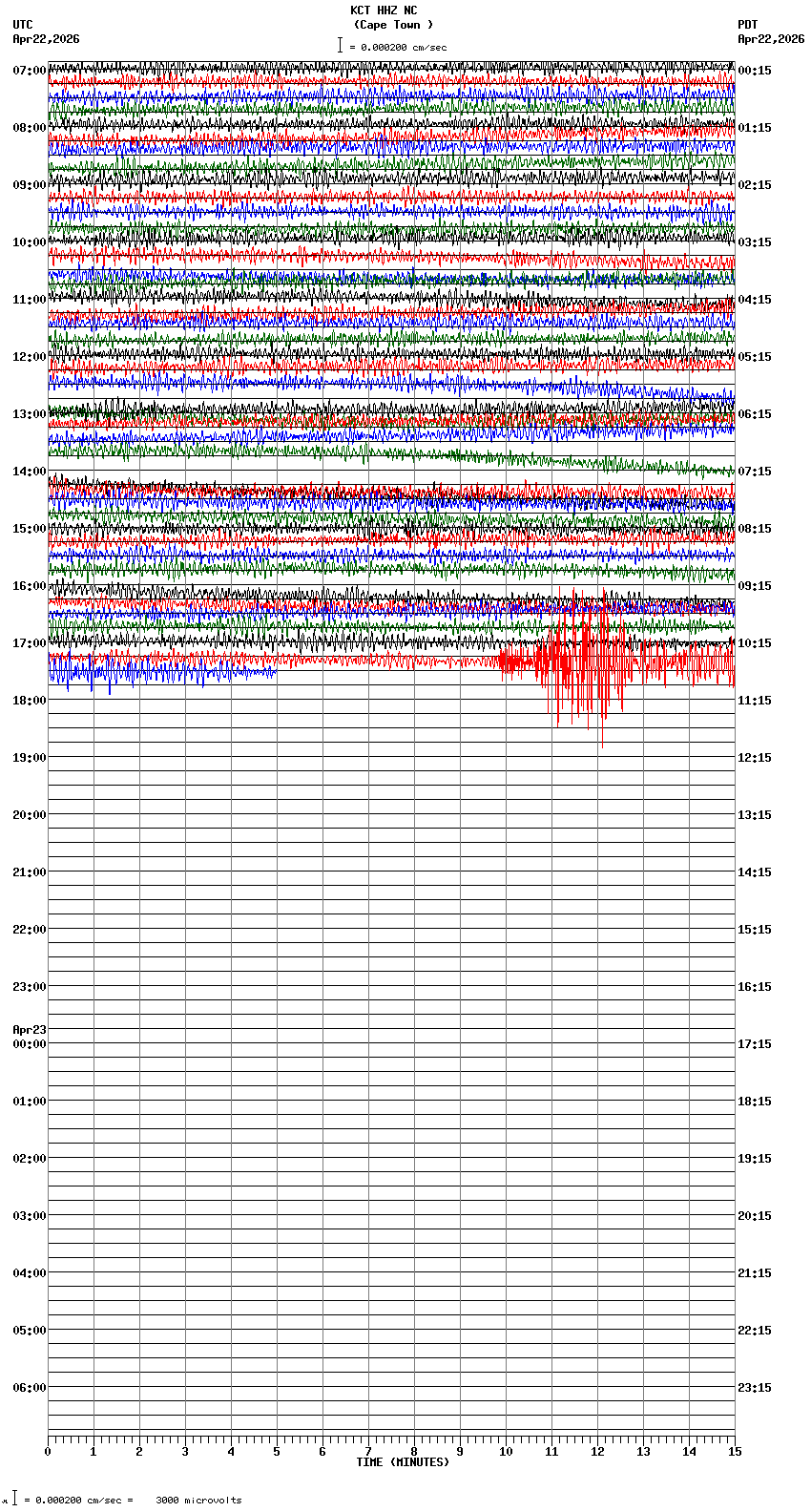This screenshot has height=1512, width=811.
Task: Select the '22:00' UTC hour label
Action: tap(30, 930)
